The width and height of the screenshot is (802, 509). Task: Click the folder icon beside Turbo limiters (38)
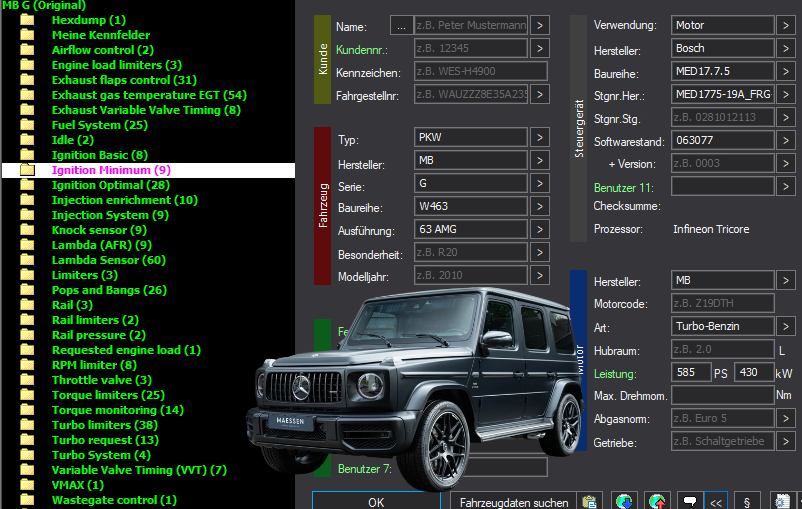[27, 425]
